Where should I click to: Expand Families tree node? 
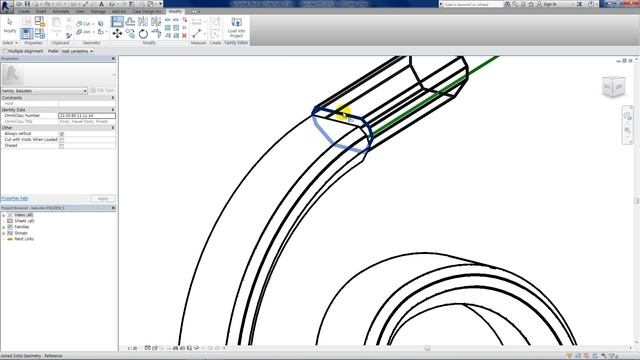pyautogui.click(x=4, y=227)
